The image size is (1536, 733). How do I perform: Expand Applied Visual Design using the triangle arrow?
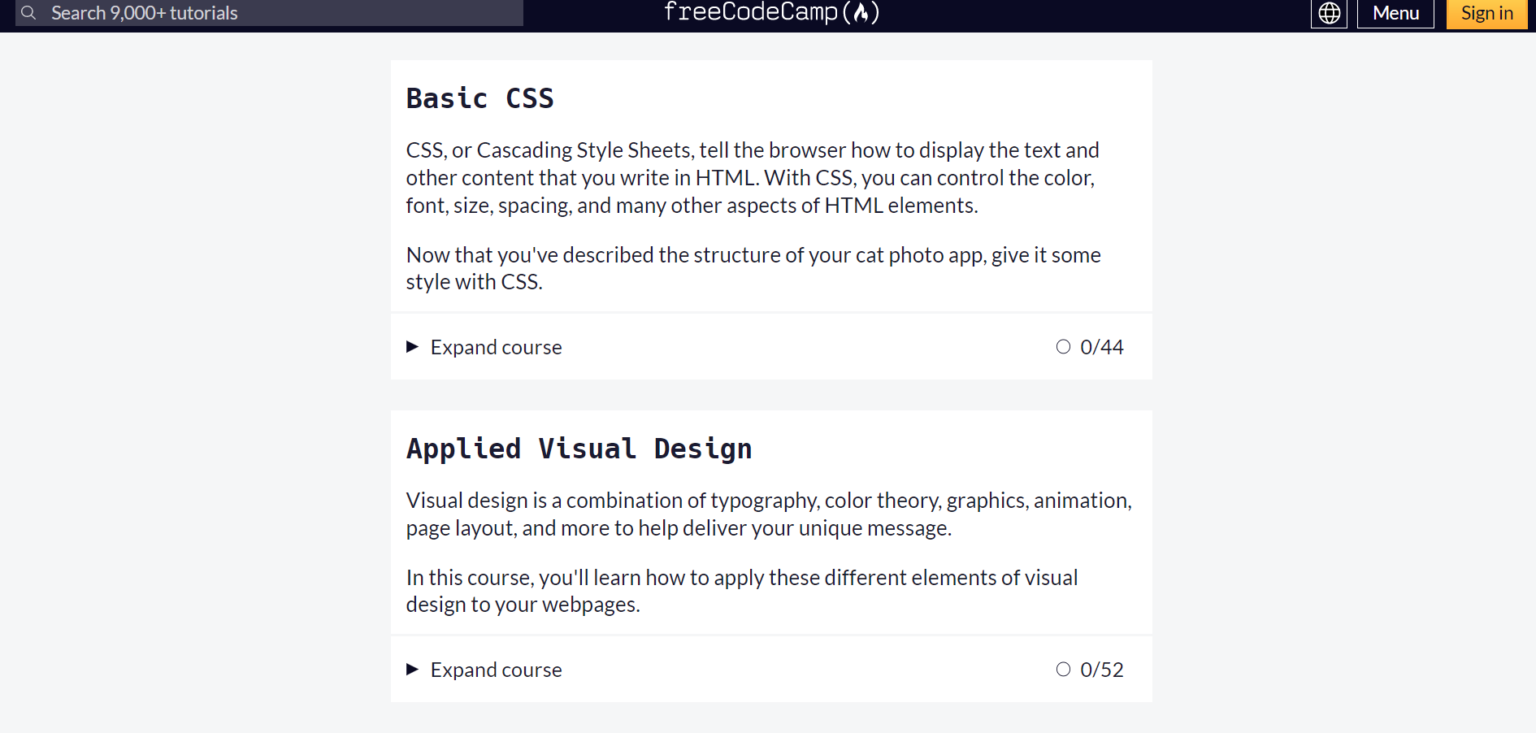pyautogui.click(x=412, y=670)
